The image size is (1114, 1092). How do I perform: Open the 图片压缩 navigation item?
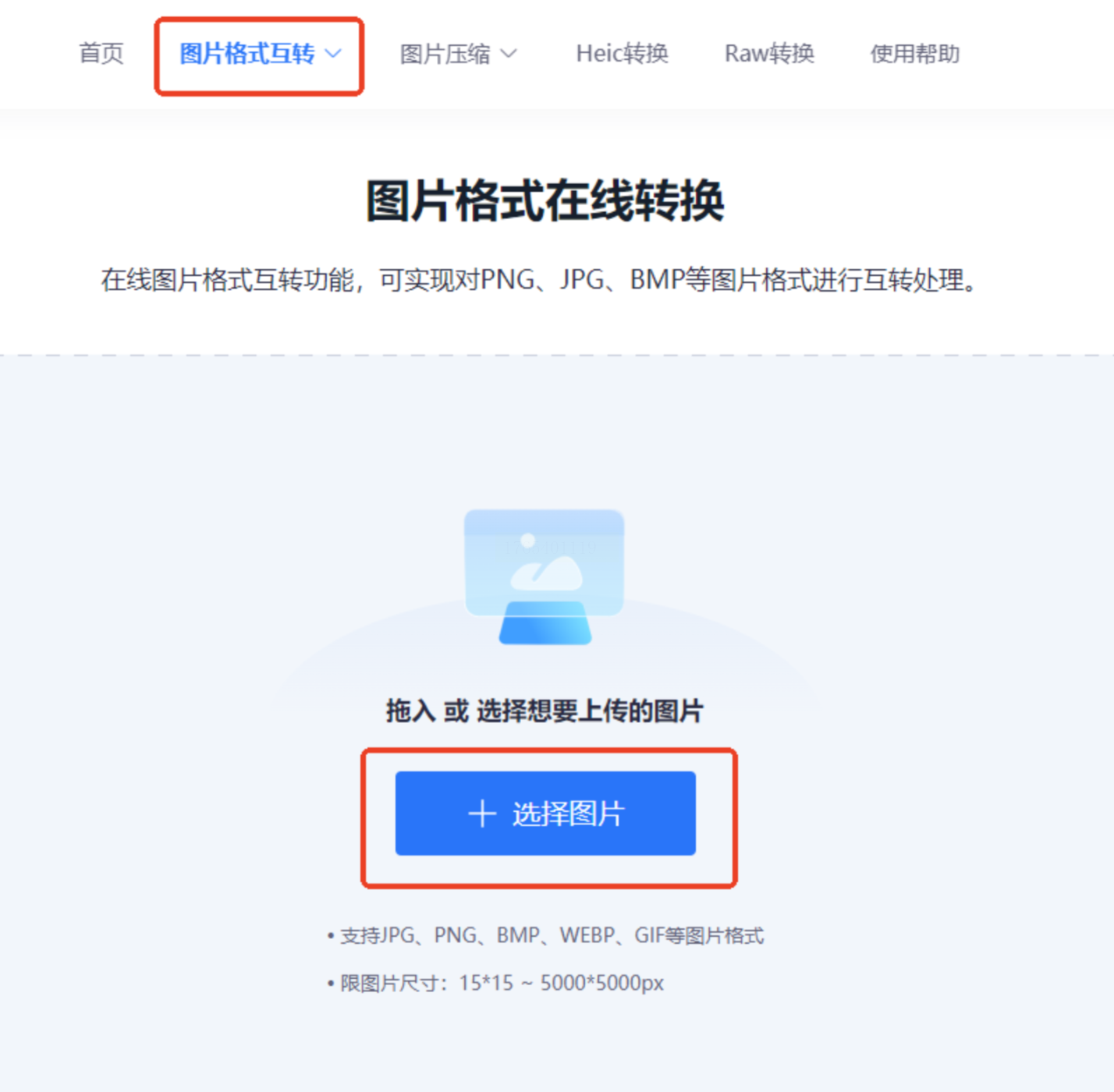coord(445,54)
